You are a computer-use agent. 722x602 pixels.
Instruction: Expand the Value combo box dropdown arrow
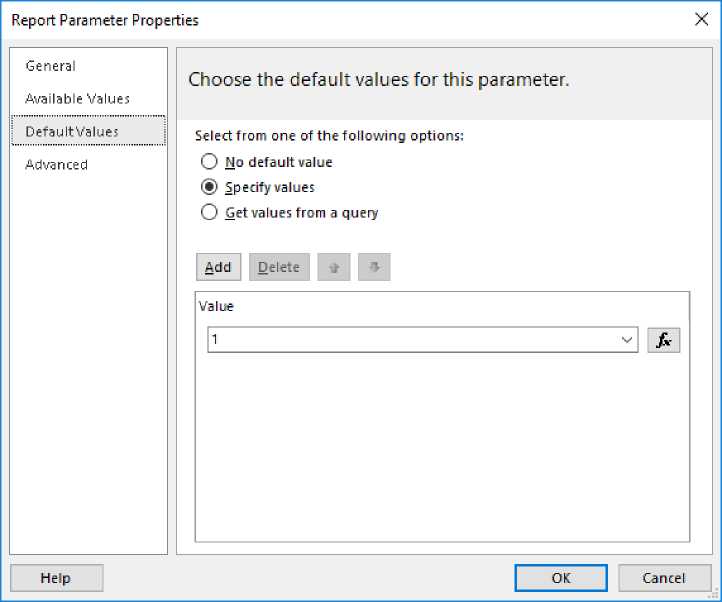point(627,340)
